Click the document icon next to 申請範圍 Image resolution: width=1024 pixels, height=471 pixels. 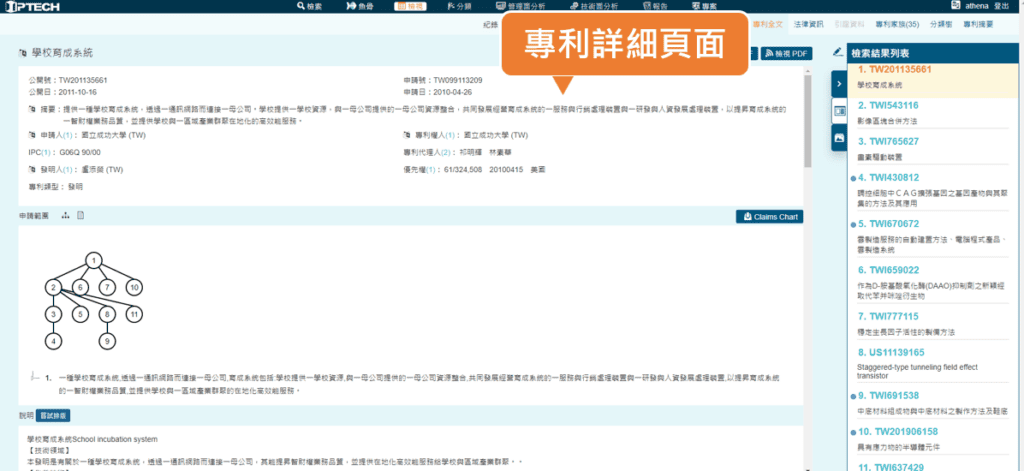pos(81,215)
